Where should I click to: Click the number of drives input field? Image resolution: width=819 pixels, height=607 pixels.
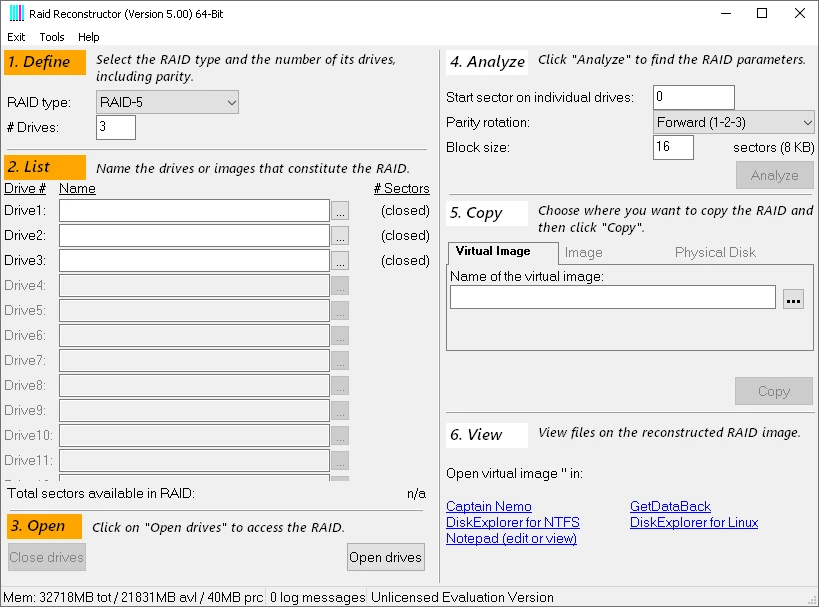click(x=115, y=127)
